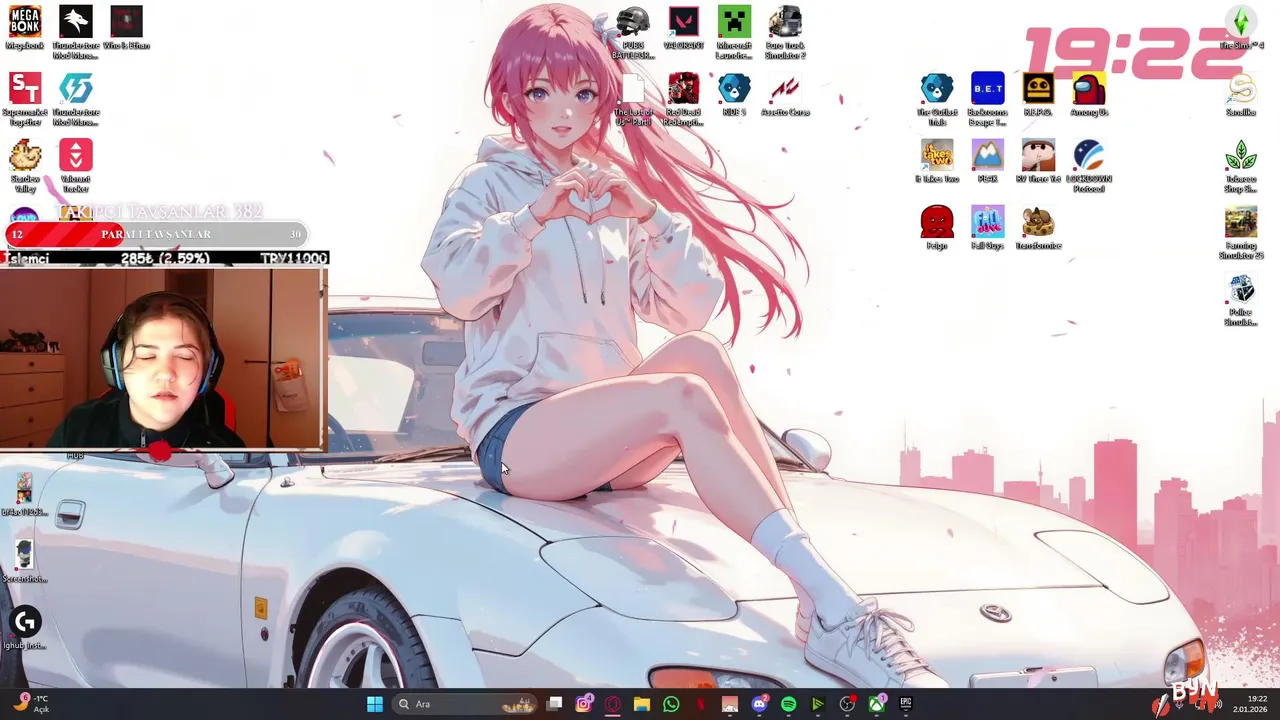Open Discord from the taskbar
This screenshot has width=1280, height=720.
tap(760, 704)
